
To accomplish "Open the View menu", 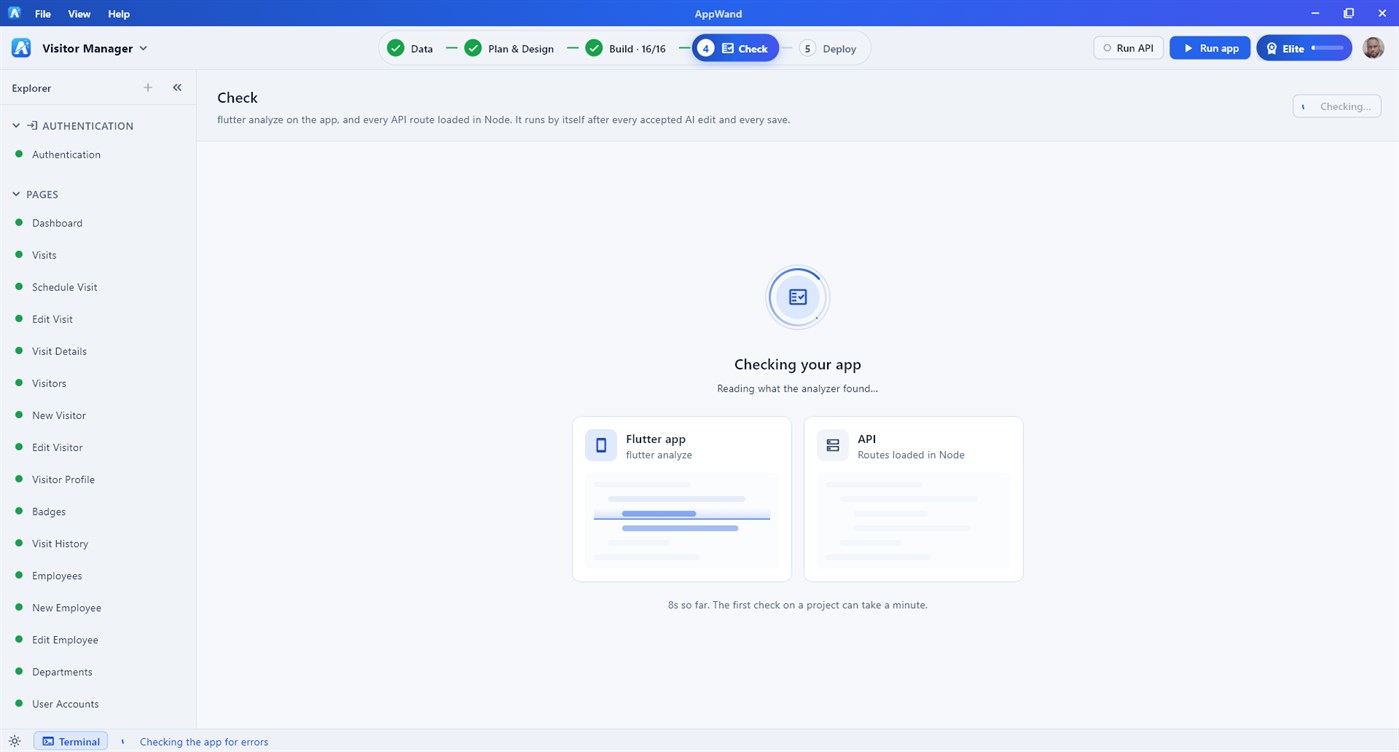I will [79, 14].
